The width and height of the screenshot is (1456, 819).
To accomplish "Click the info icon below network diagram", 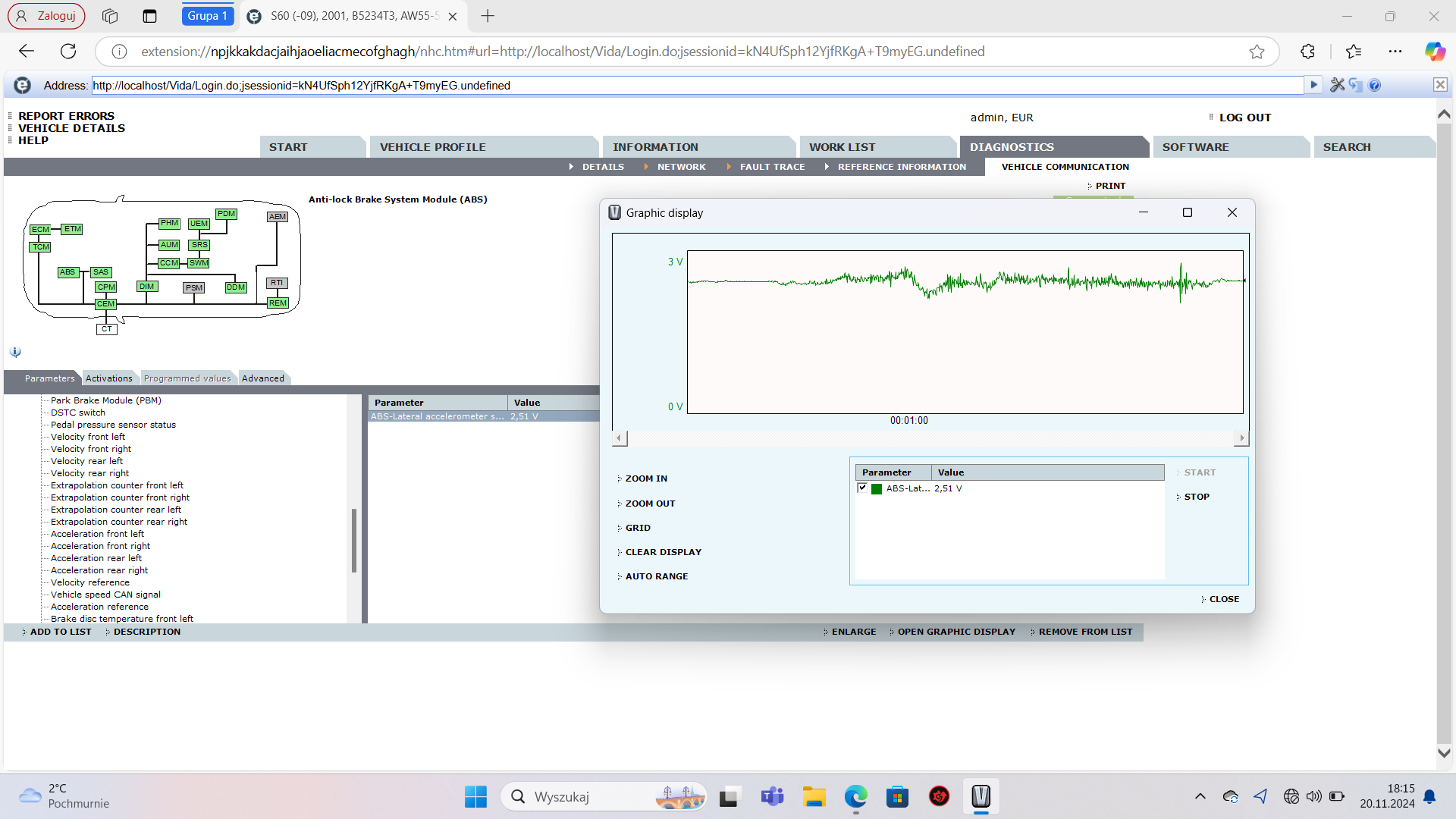I will (15, 352).
